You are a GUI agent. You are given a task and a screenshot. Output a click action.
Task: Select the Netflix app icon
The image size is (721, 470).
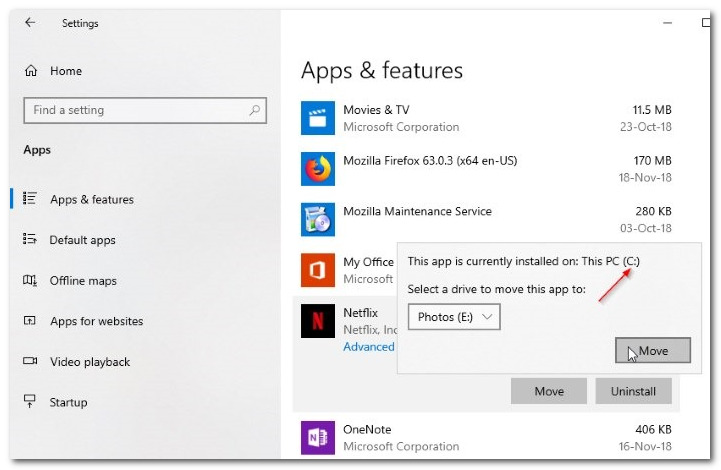318,321
